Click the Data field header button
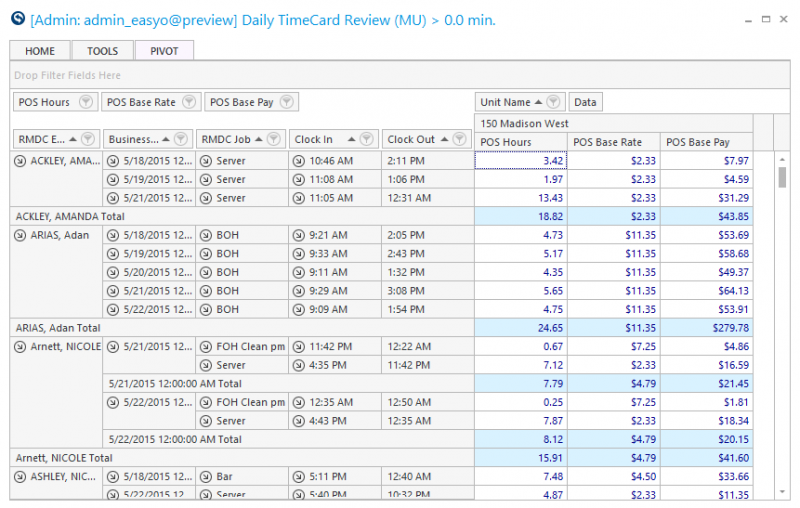This screenshot has width=800, height=508. coord(585,102)
